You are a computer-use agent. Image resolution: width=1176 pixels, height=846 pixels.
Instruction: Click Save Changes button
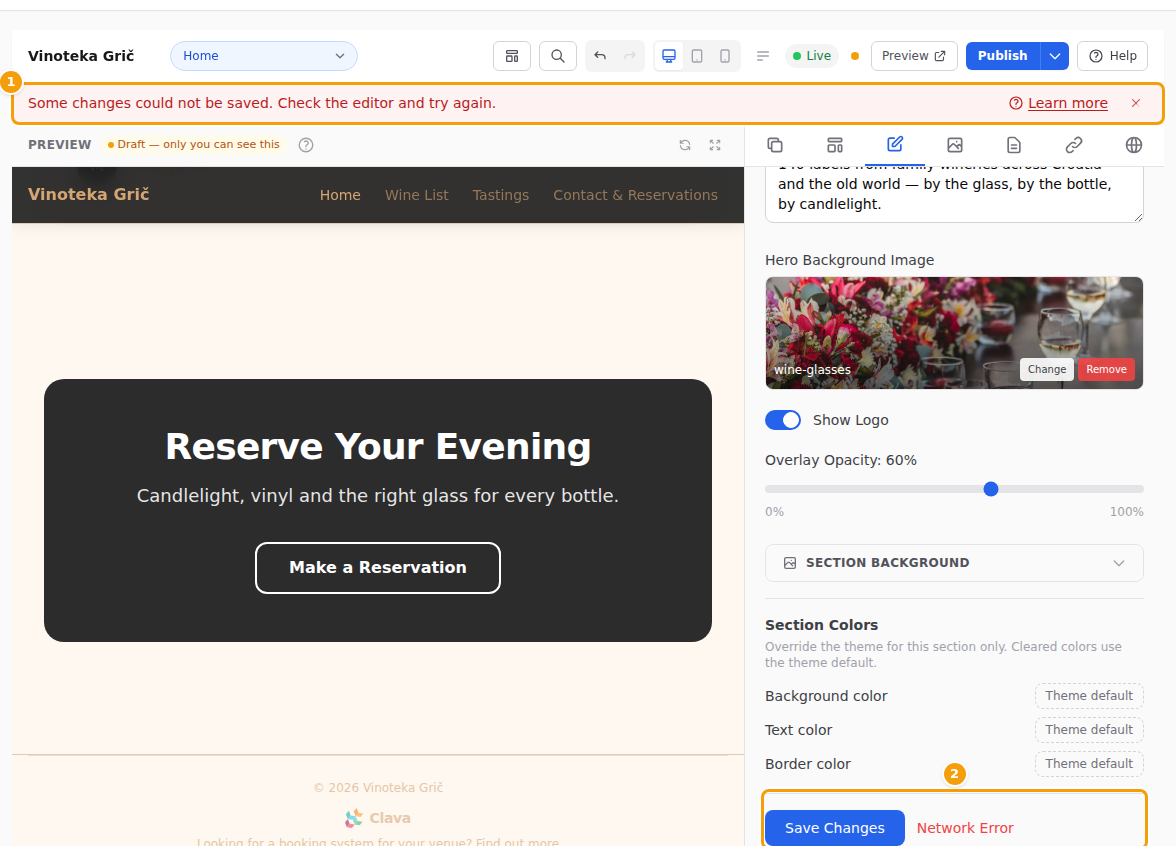click(835, 828)
